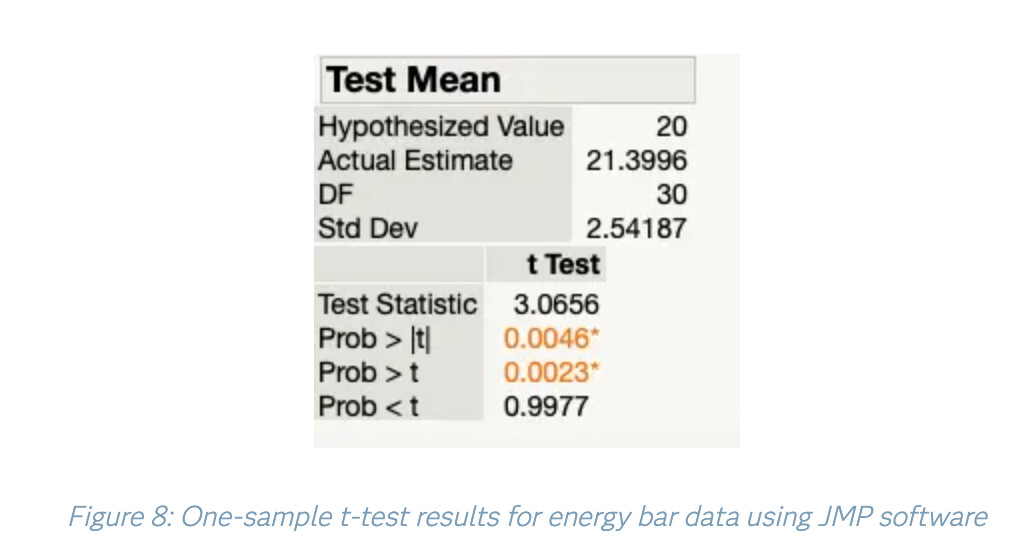Select the Test Statistic row label

pyautogui.click(x=398, y=304)
